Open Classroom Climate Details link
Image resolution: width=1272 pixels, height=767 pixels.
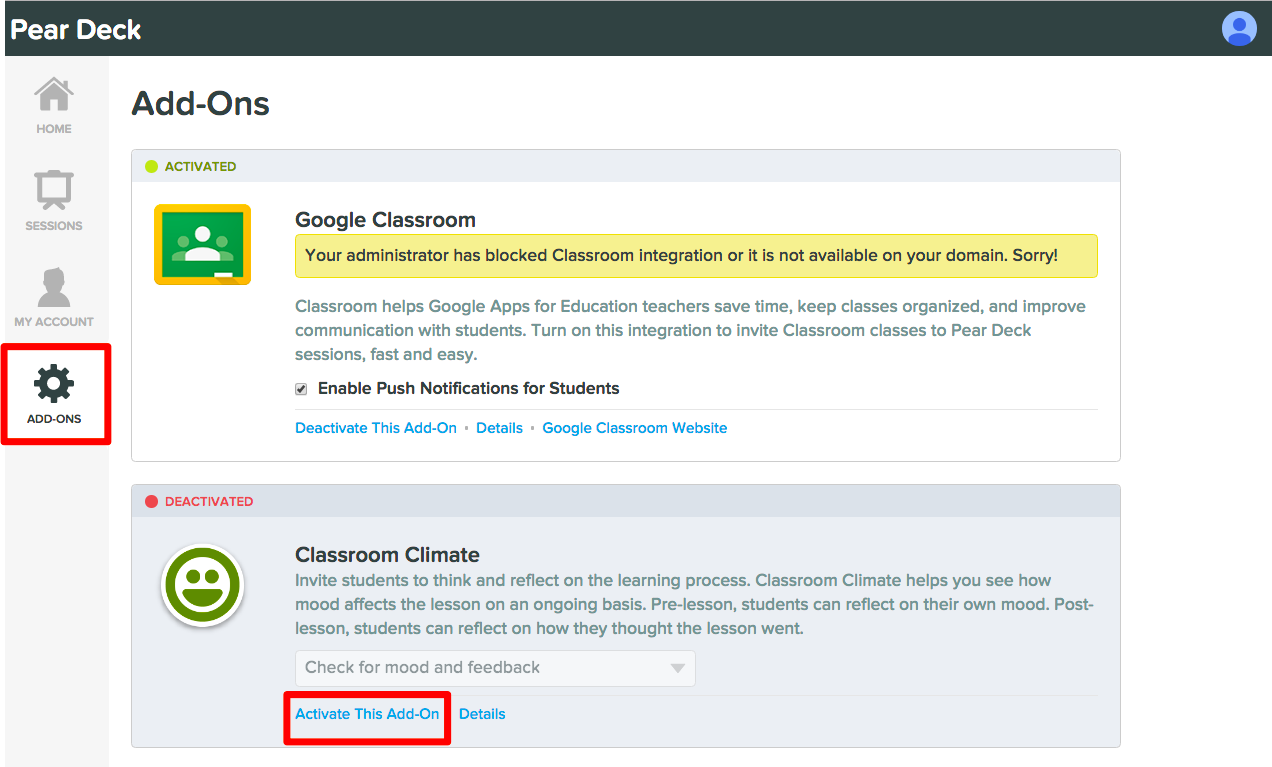tap(482, 714)
